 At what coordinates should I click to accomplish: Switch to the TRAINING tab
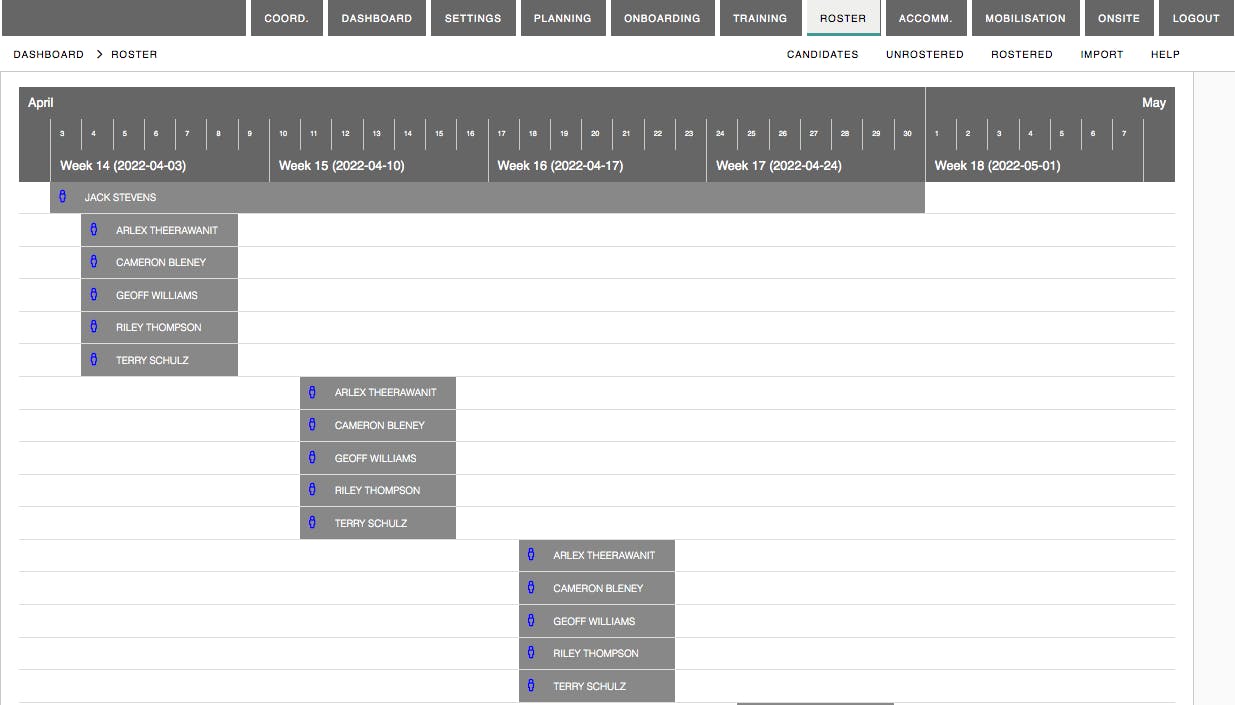tap(760, 18)
